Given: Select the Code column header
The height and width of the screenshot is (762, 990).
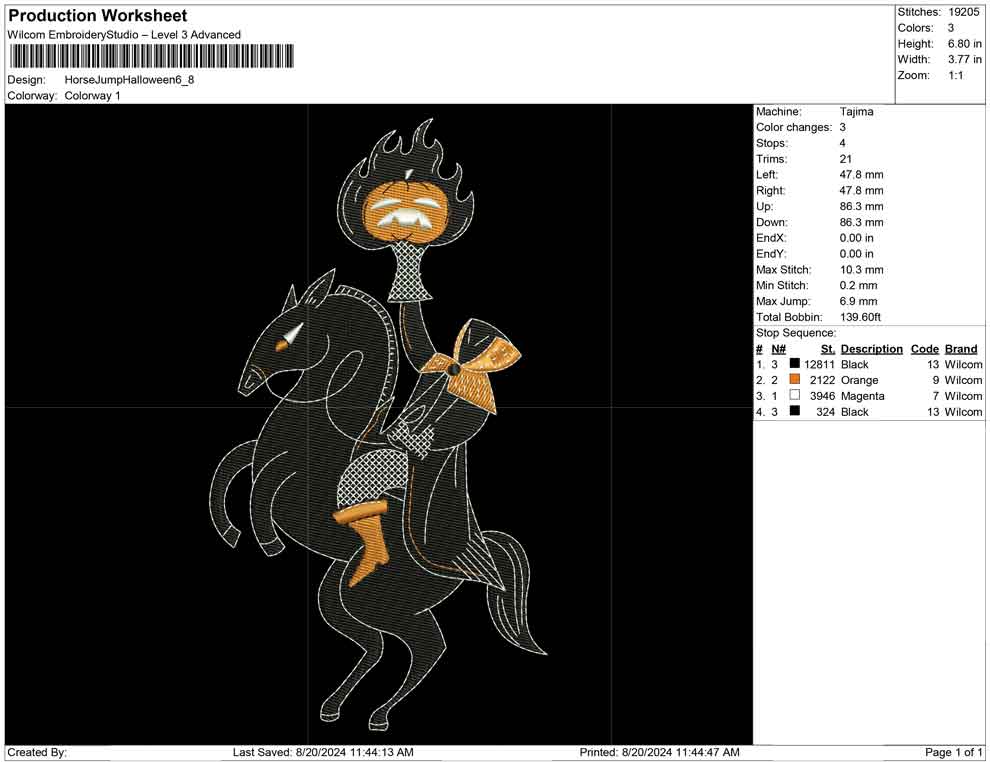Looking at the screenshot, I should 924,349.
